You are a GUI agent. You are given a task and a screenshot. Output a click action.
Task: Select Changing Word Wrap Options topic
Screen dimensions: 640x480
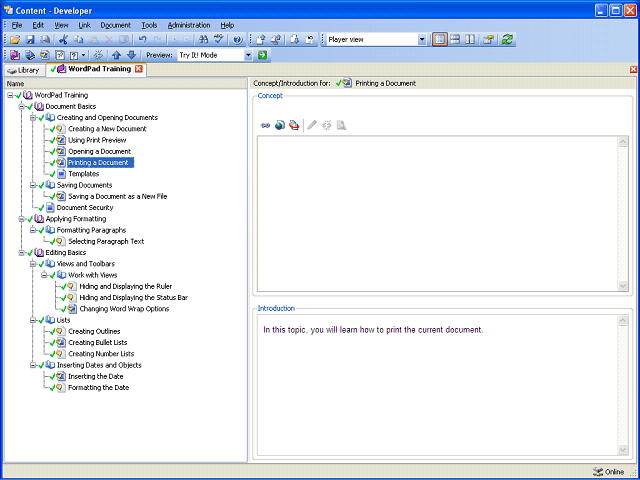pos(124,309)
